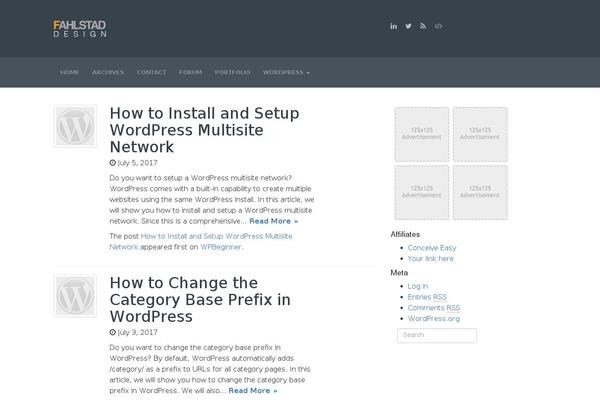Open the Conceive Easy affiliate link
The height and width of the screenshot is (400, 600).
pos(432,248)
